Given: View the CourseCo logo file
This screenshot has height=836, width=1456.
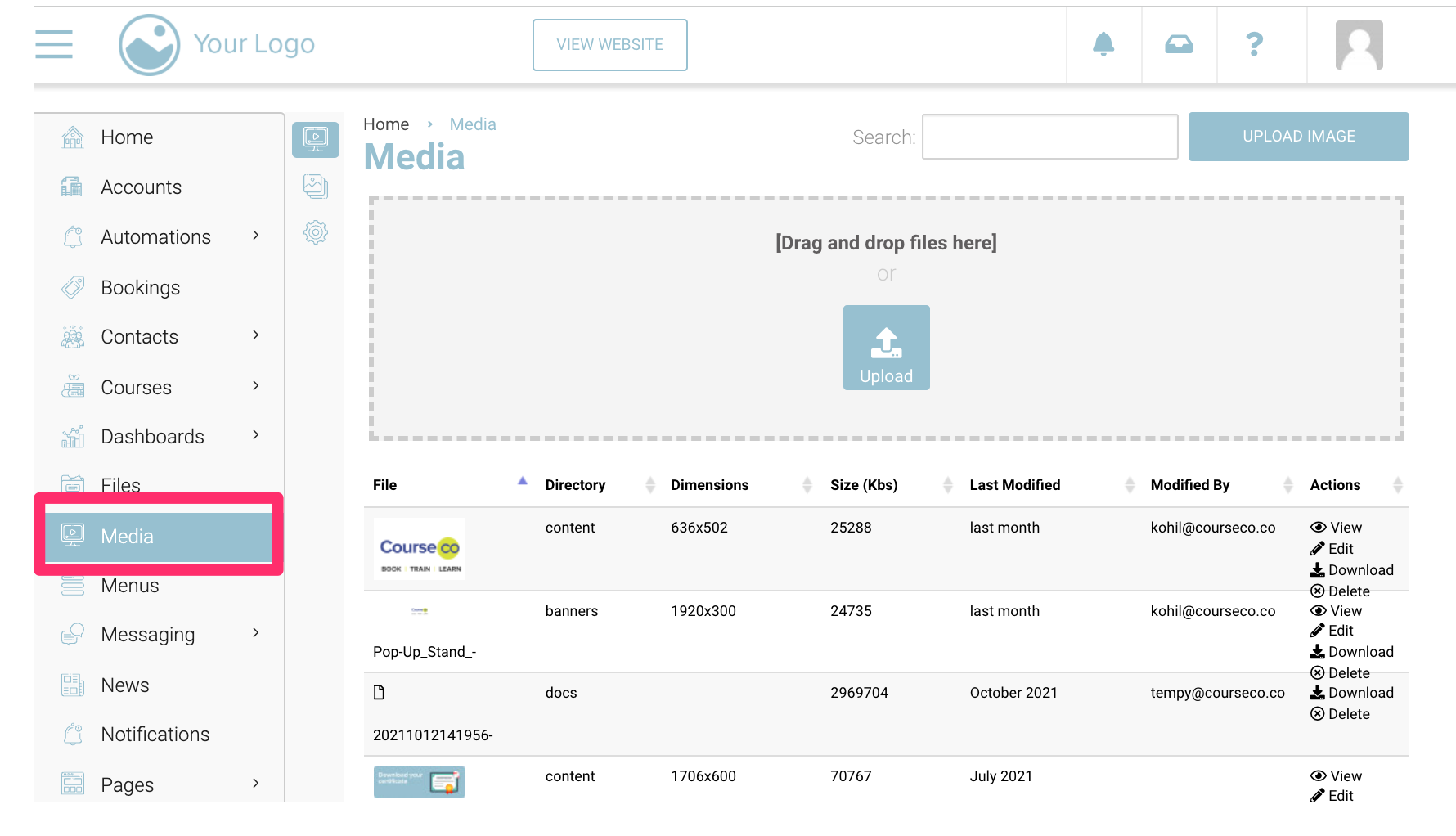Looking at the screenshot, I should point(1337,528).
